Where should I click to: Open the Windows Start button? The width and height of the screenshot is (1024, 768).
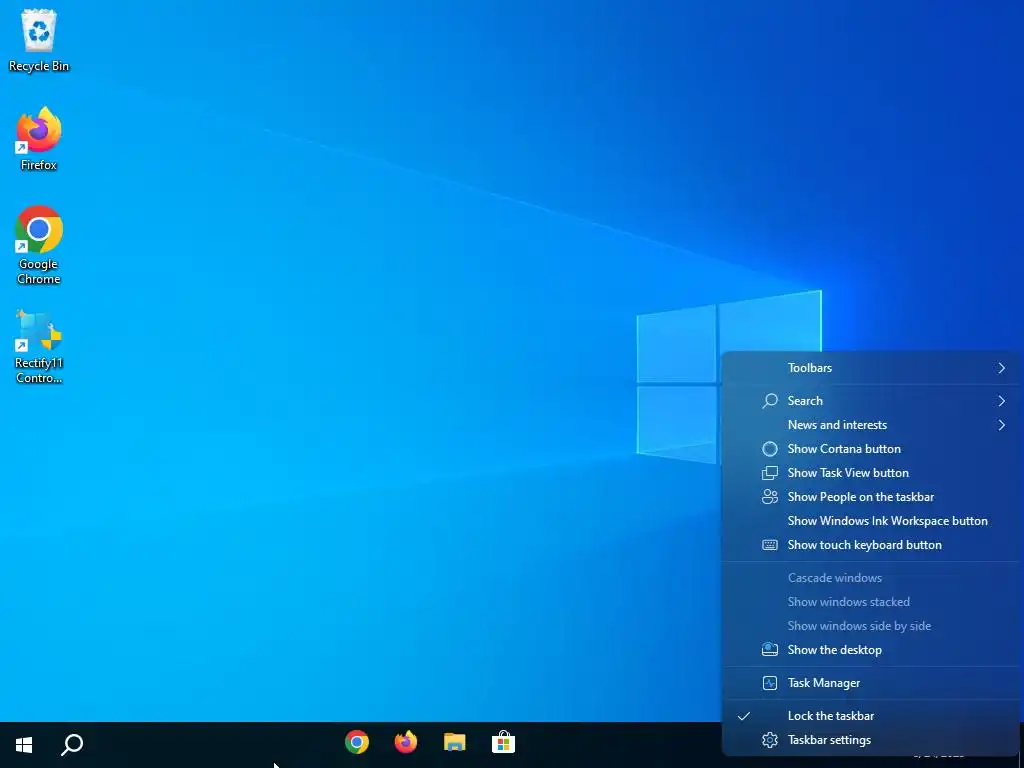(24, 744)
